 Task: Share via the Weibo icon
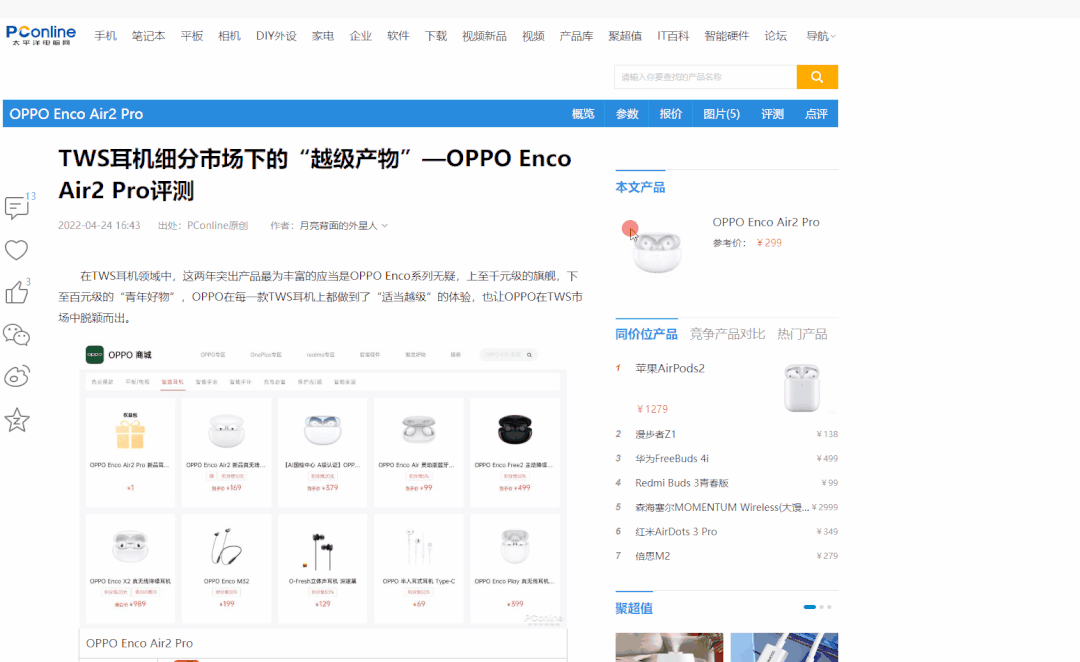point(17,376)
